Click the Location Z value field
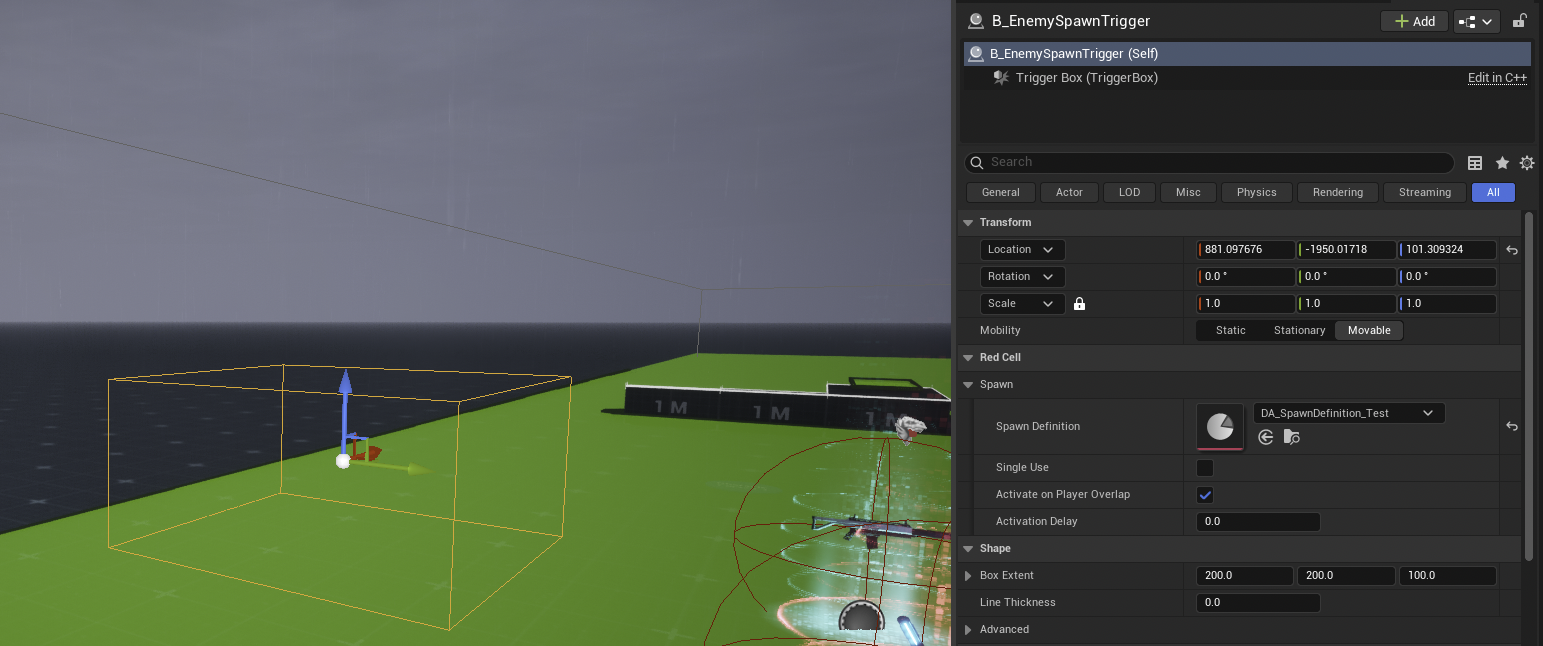1543x646 pixels. pos(1447,249)
